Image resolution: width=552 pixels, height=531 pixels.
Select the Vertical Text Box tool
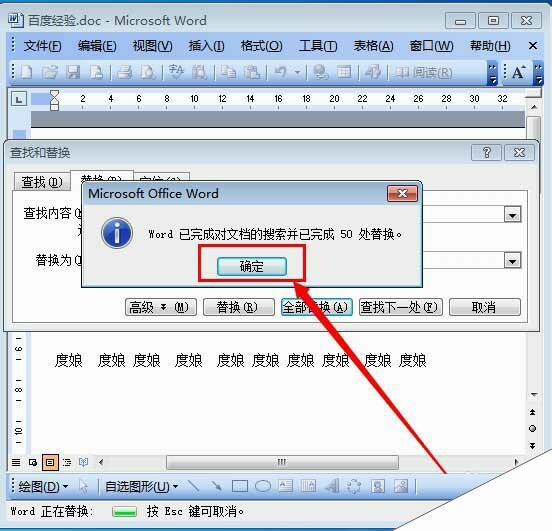(x=309, y=487)
